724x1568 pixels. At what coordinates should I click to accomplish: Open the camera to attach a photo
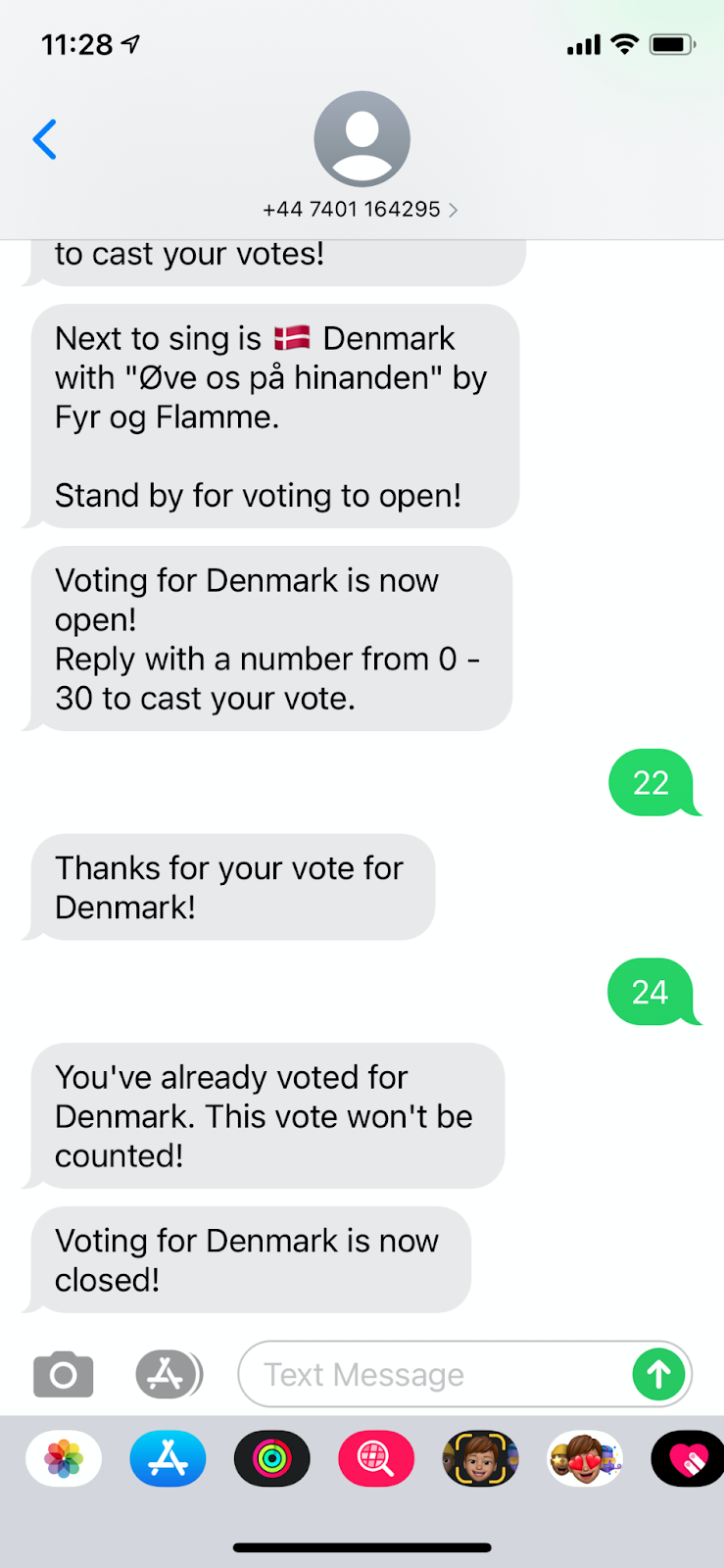pyautogui.click(x=64, y=1375)
